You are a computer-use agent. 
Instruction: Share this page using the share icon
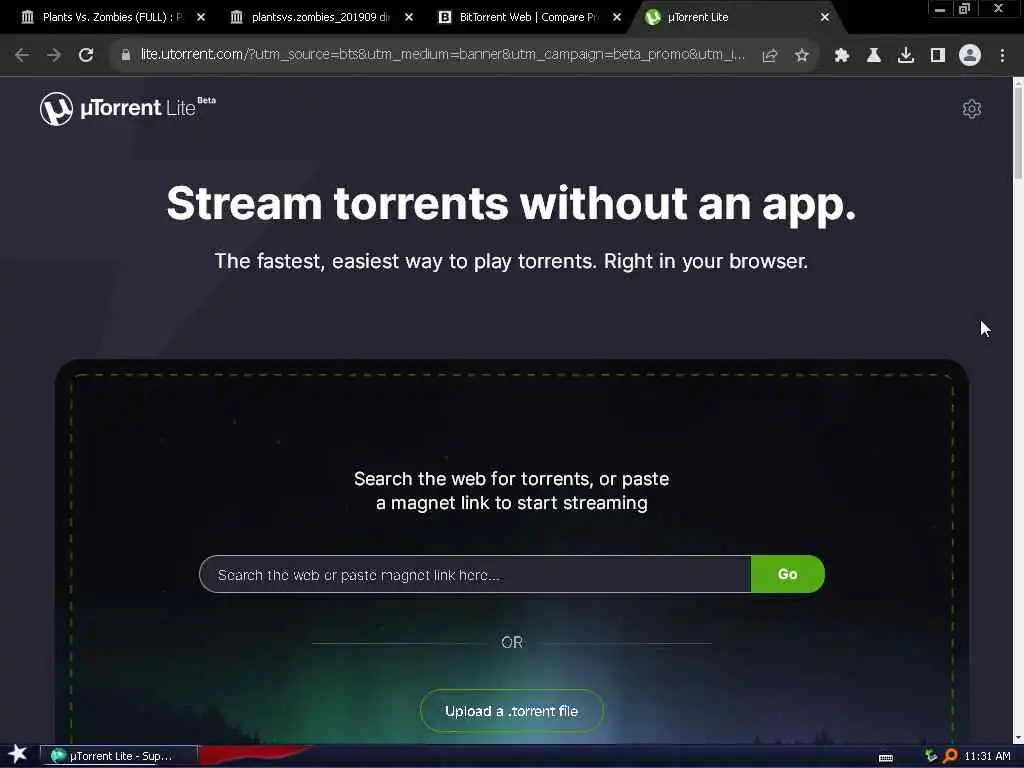[x=770, y=55]
